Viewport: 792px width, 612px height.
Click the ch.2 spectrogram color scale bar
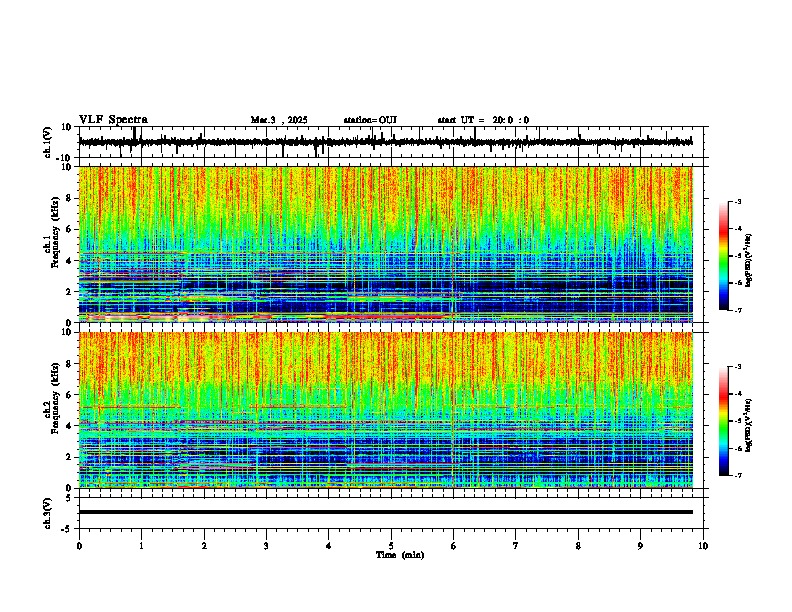[723, 421]
